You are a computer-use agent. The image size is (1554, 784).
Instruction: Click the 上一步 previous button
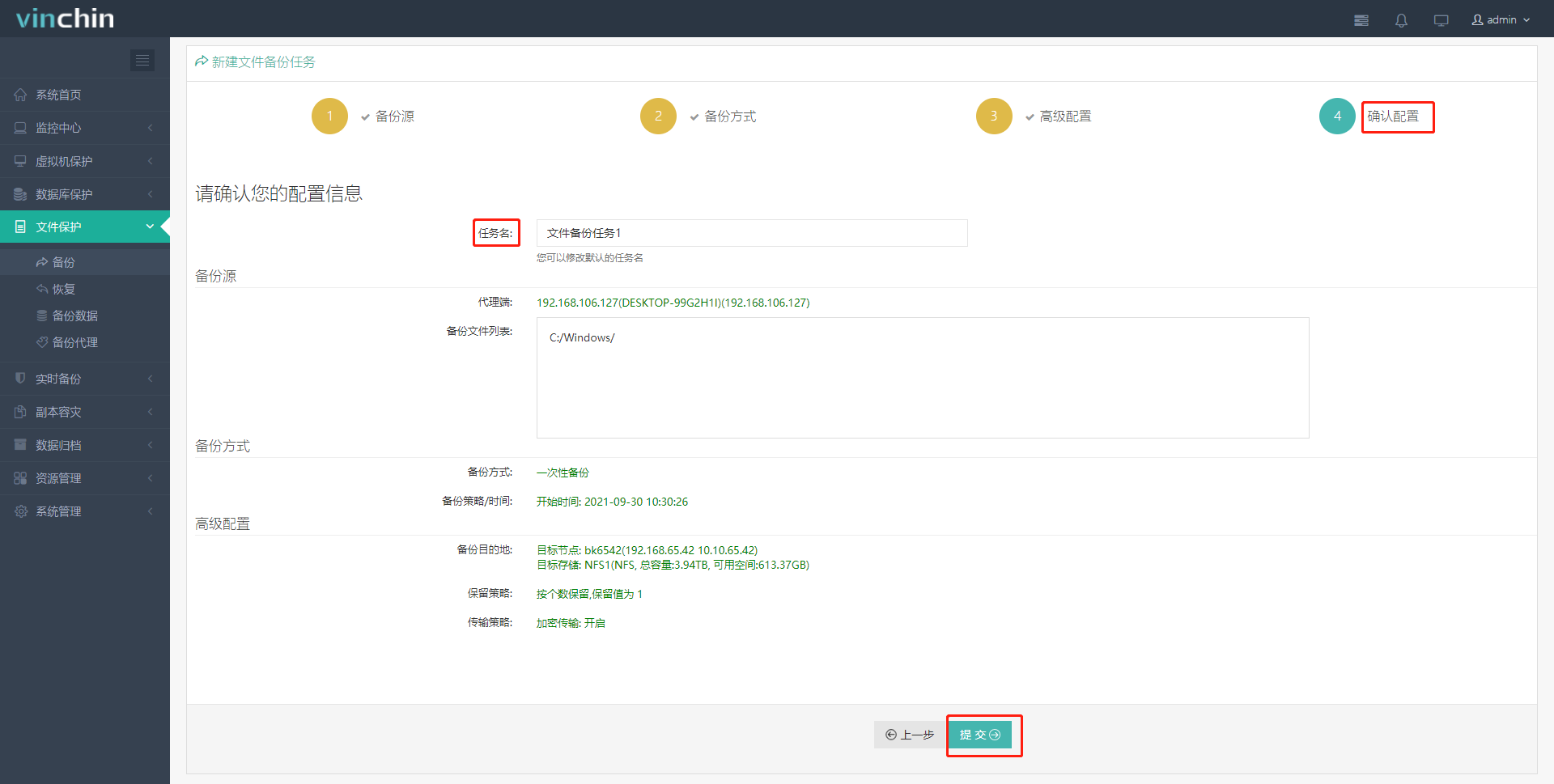click(x=910, y=735)
